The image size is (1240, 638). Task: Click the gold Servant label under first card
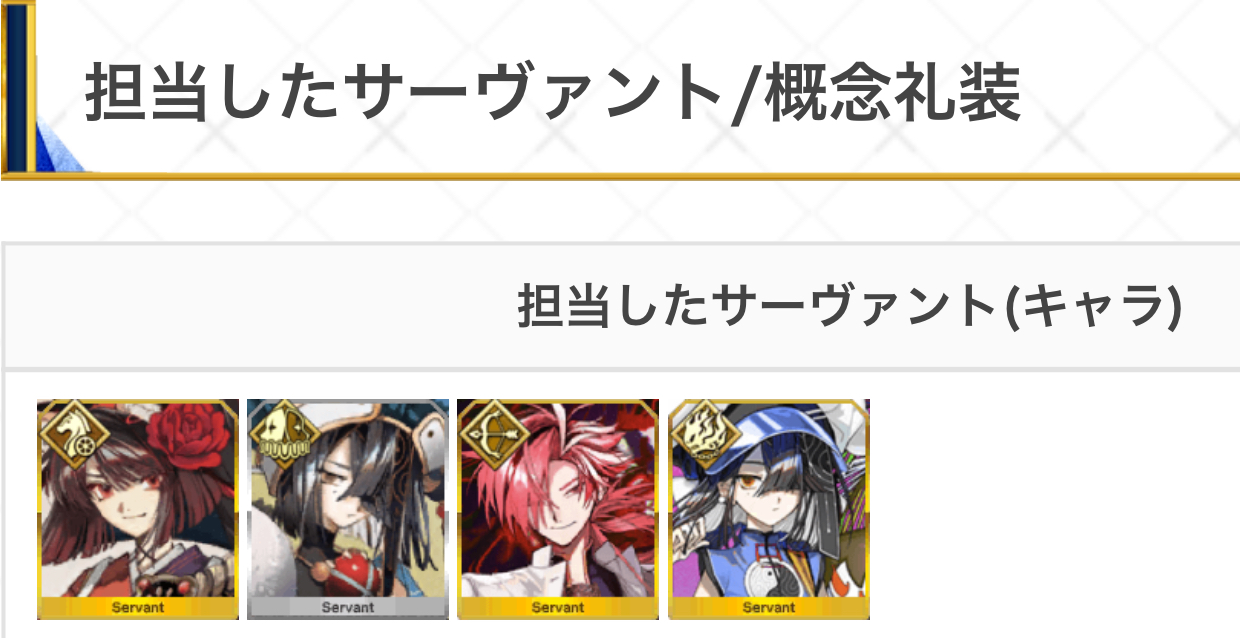point(138,607)
